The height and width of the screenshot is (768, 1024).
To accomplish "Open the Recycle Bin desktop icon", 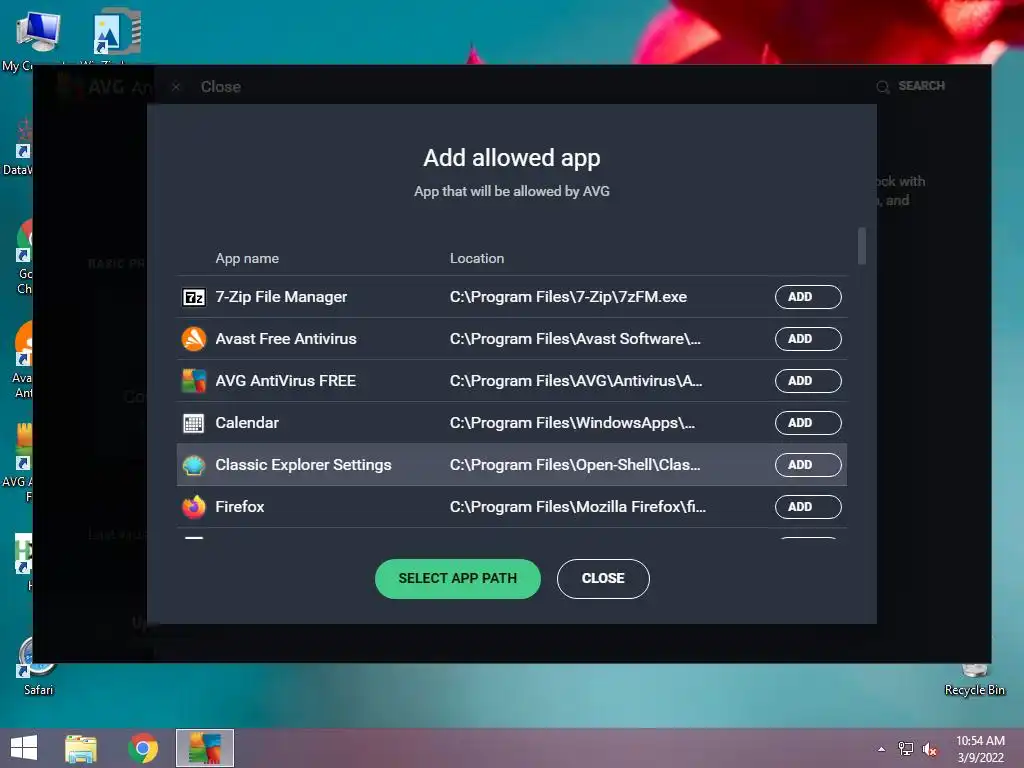I will pyautogui.click(x=974, y=679).
